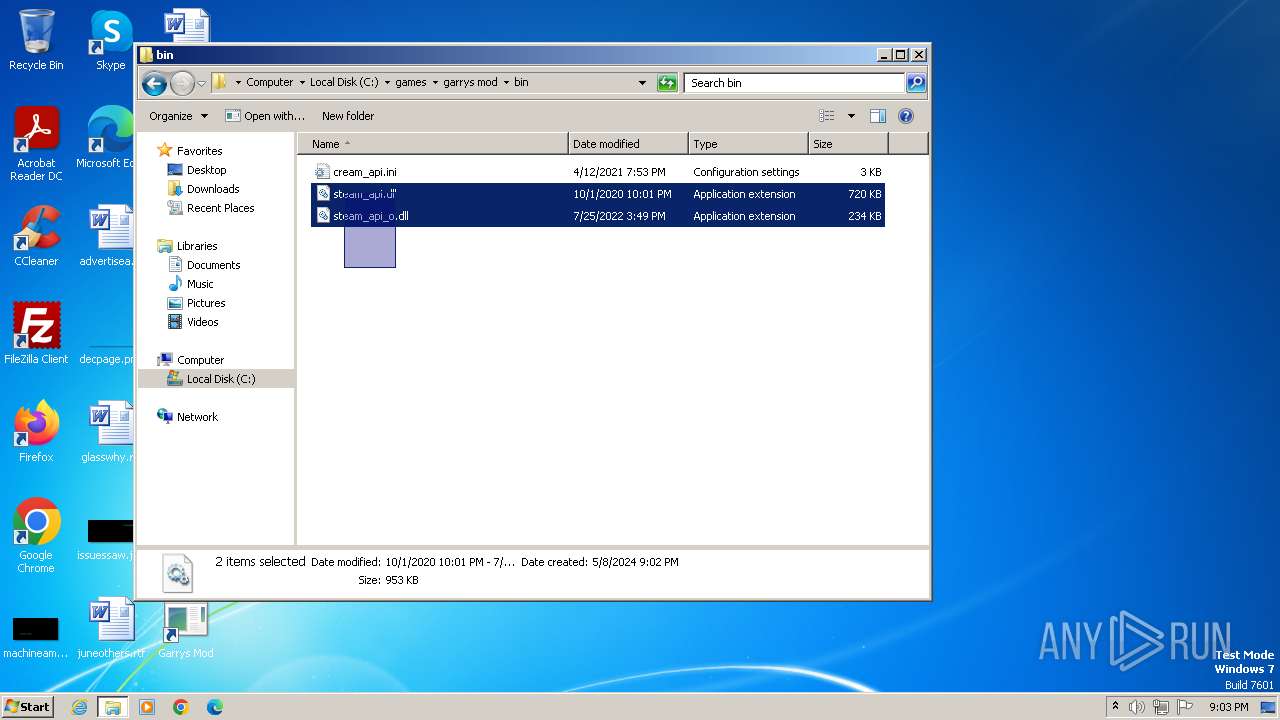Click the Chrome icon in the taskbar
Screen dimensions: 1280x720
coord(181,707)
